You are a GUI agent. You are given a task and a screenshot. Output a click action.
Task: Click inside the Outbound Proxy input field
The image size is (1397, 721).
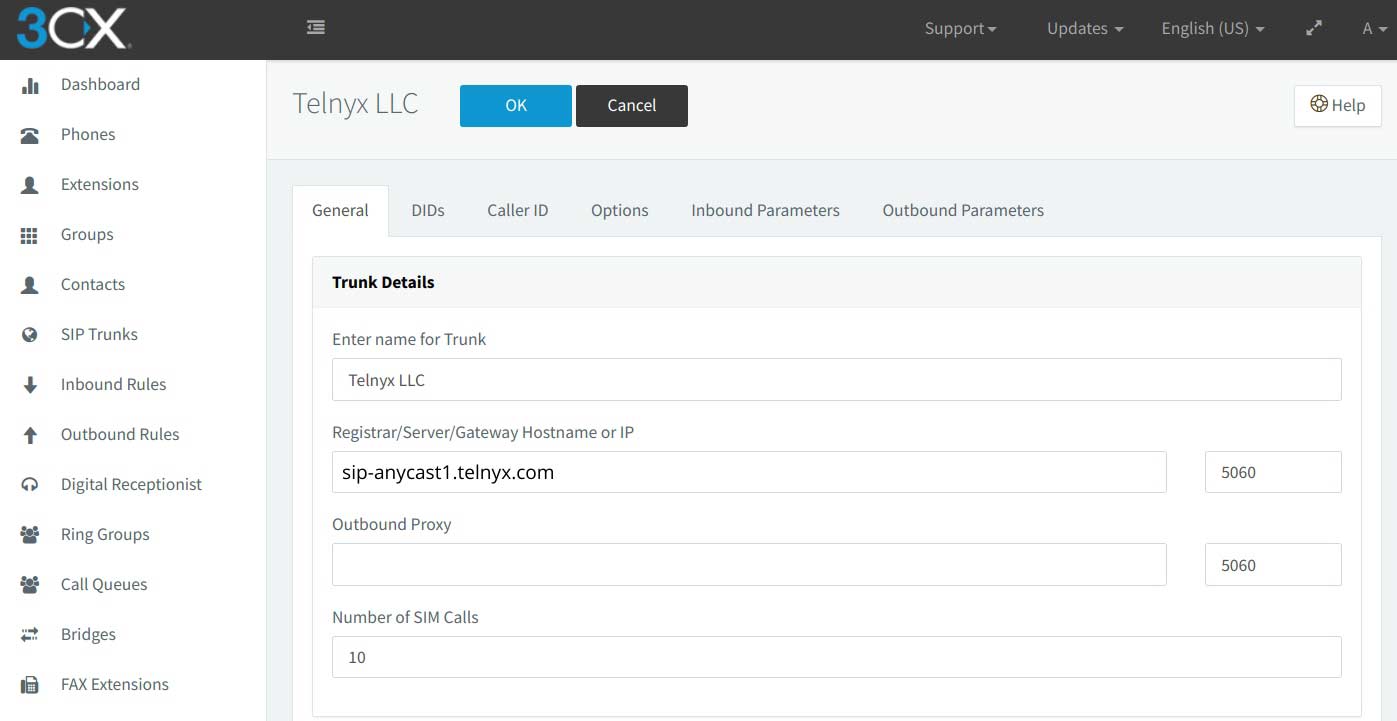pos(748,564)
